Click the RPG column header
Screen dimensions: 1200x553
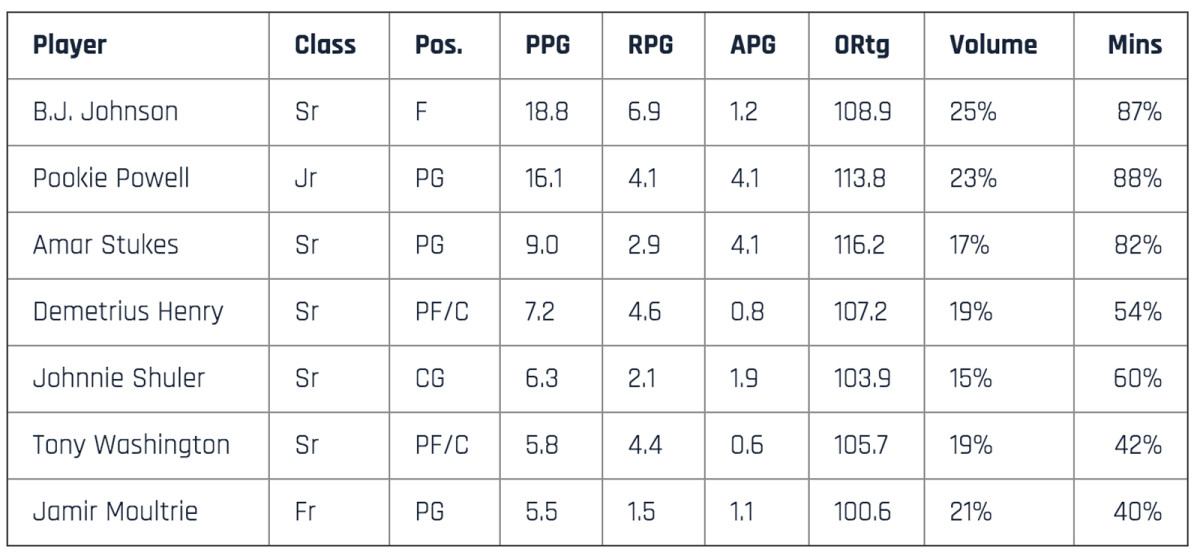click(650, 45)
